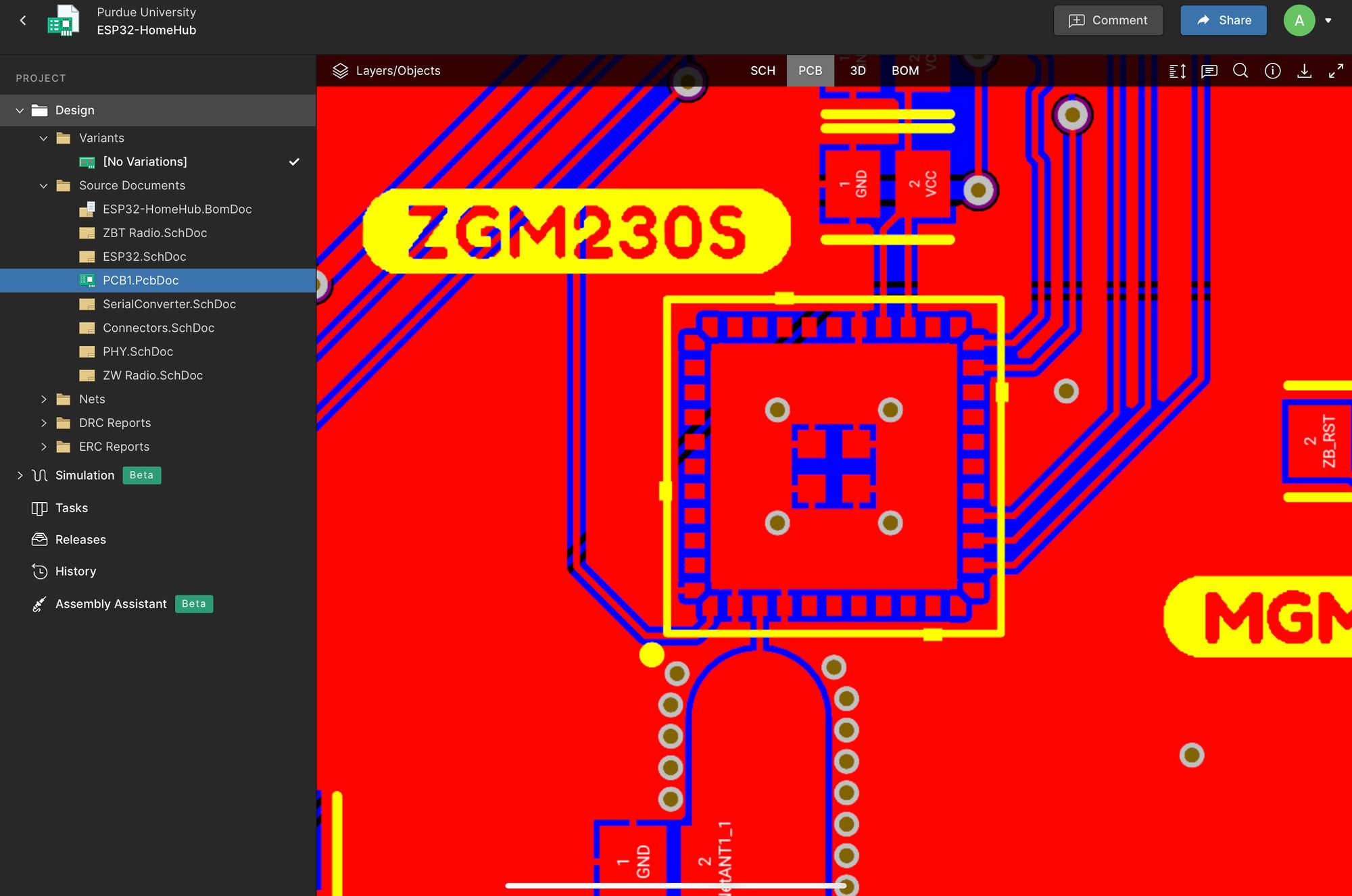Click the variant board icon before [No Variations]
Image resolution: width=1352 pixels, height=896 pixels.
tap(87, 162)
